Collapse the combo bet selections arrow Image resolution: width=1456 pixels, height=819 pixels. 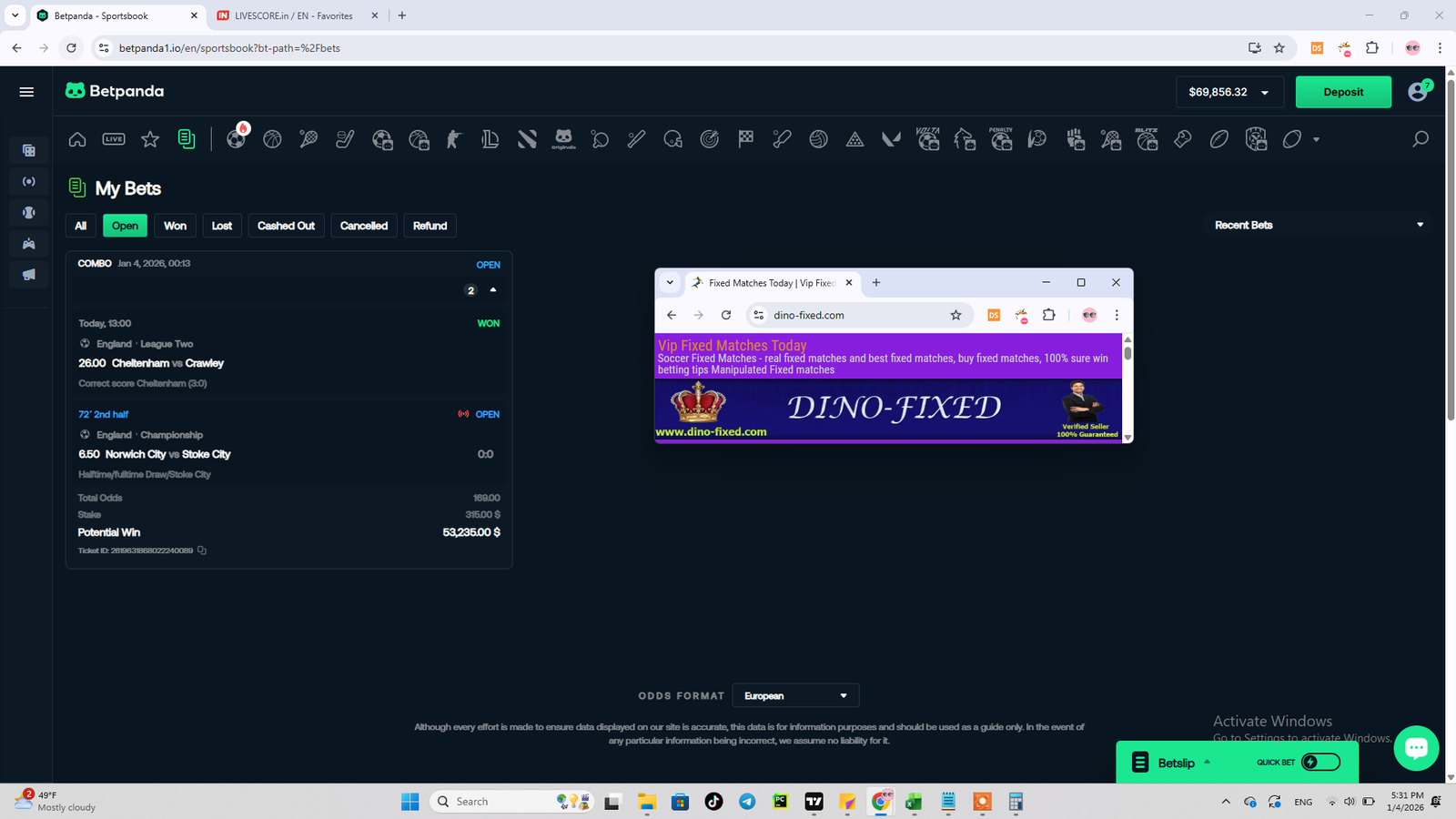493,290
